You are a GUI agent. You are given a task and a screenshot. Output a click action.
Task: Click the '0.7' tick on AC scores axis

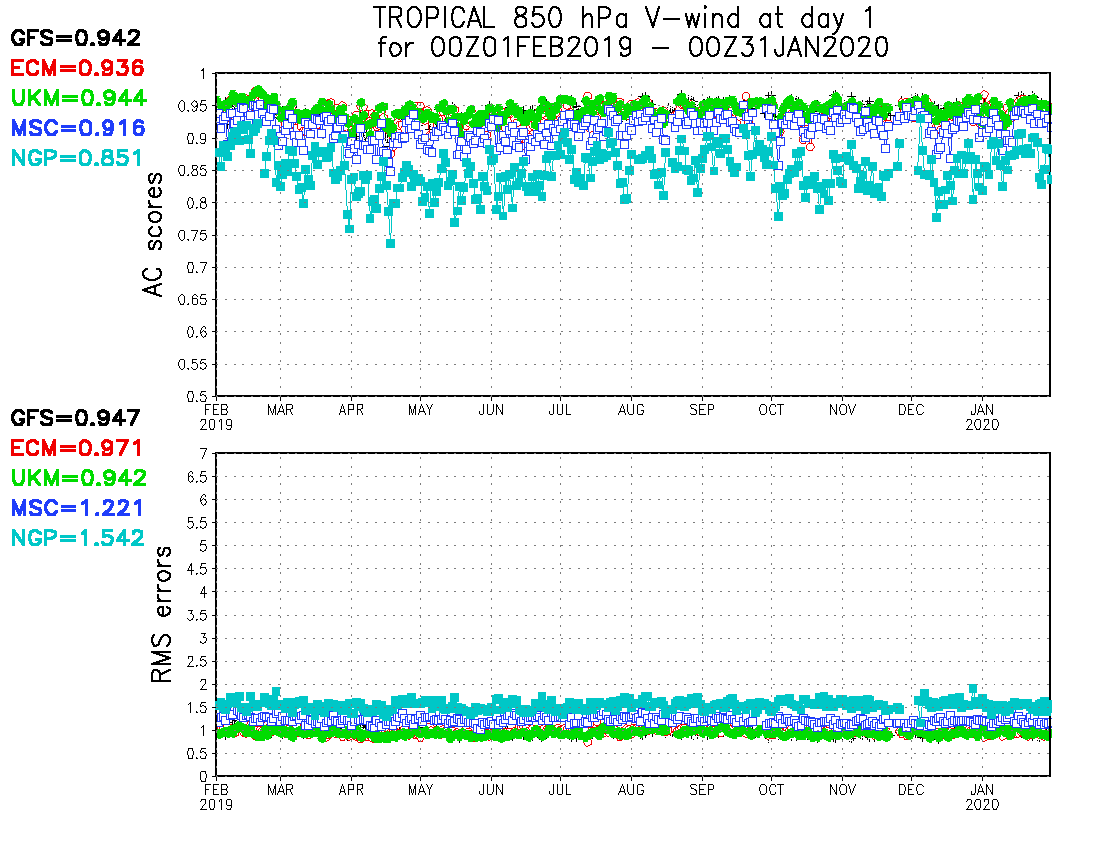196,268
